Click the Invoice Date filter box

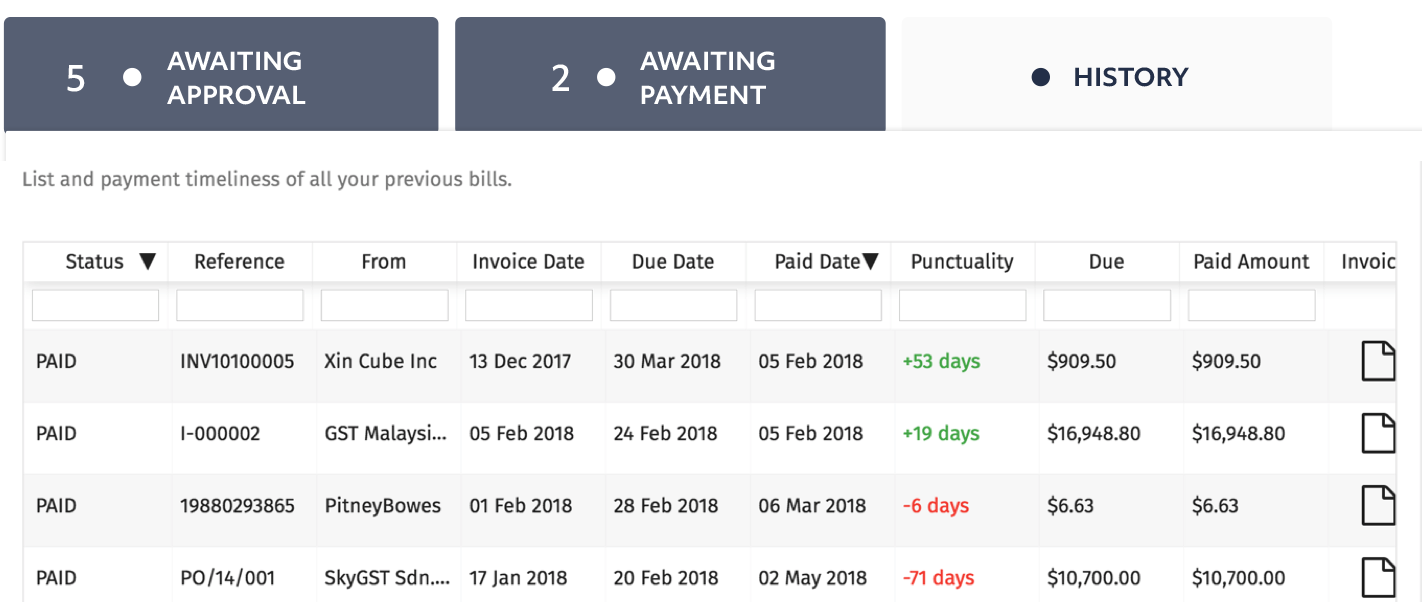point(529,305)
